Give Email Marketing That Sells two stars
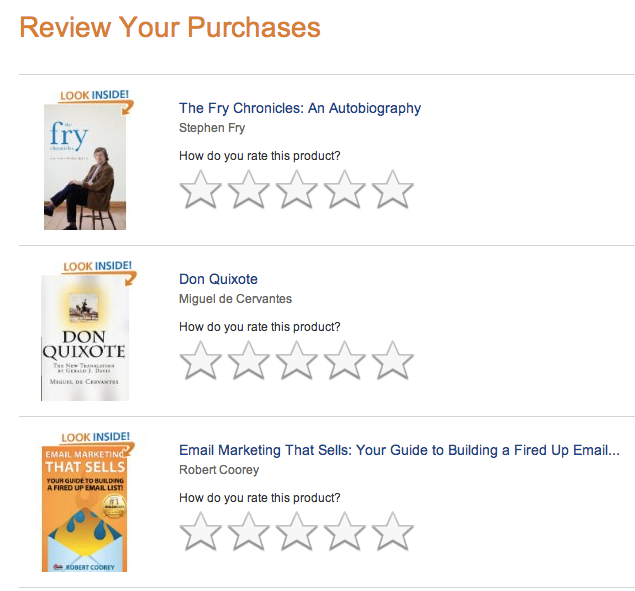635x591 pixels. coord(248,531)
